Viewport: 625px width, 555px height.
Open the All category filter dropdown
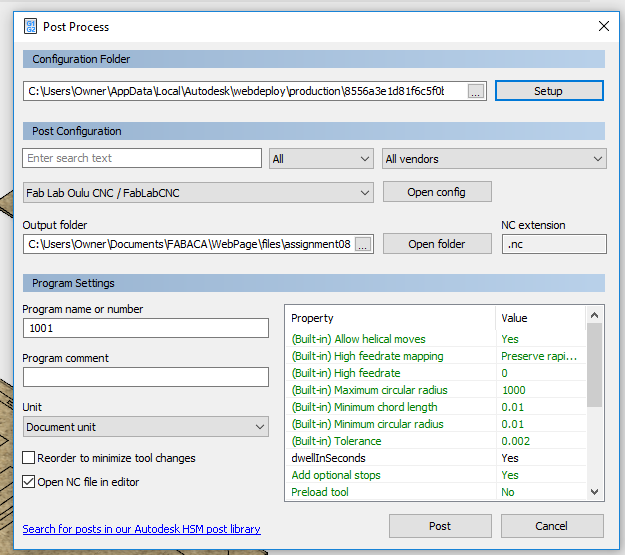[321, 158]
